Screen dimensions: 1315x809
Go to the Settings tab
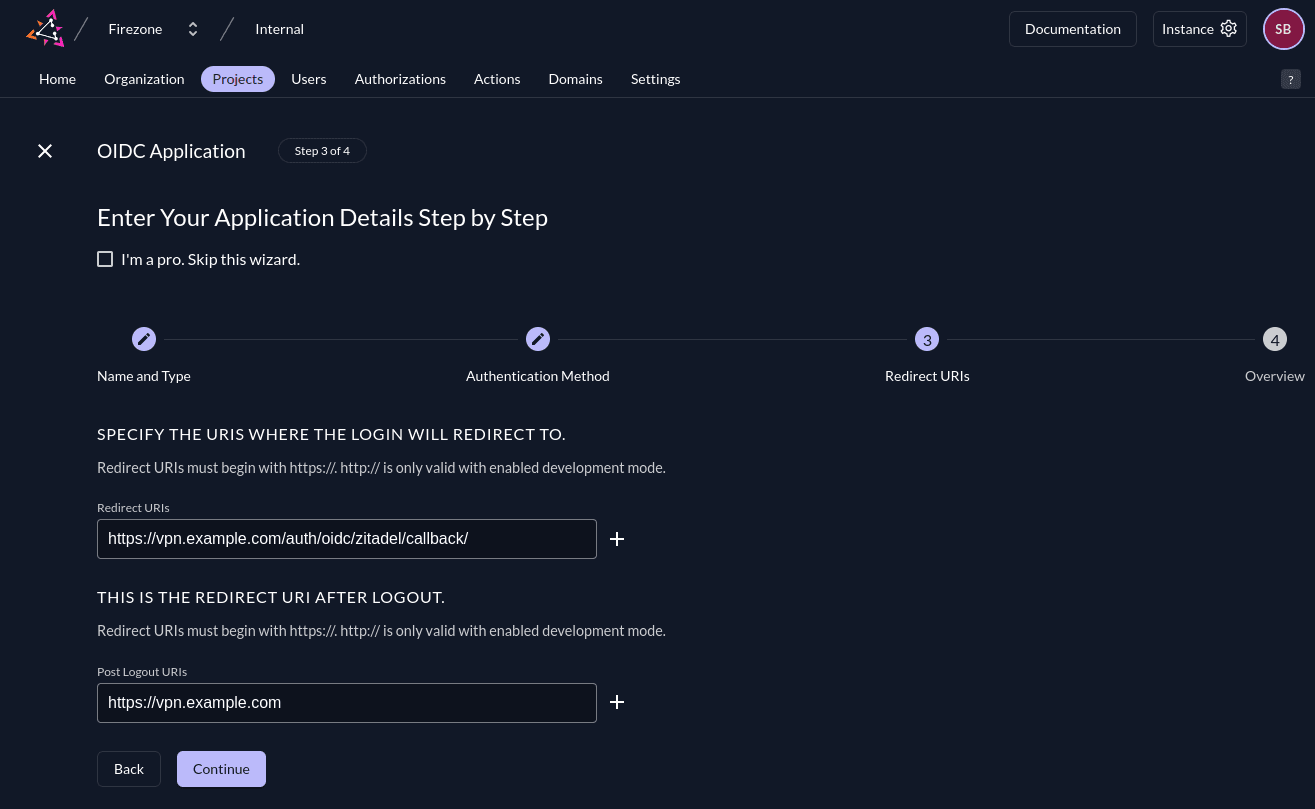[x=655, y=79]
